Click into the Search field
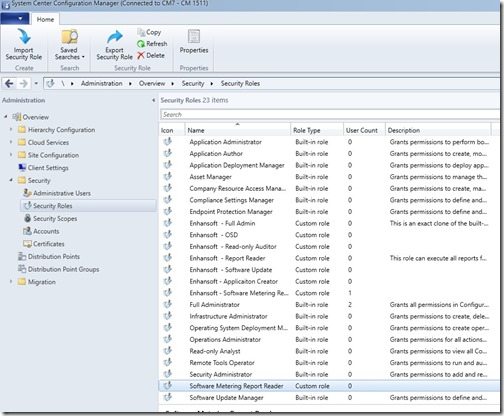The image size is (504, 416). [x=330, y=114]
